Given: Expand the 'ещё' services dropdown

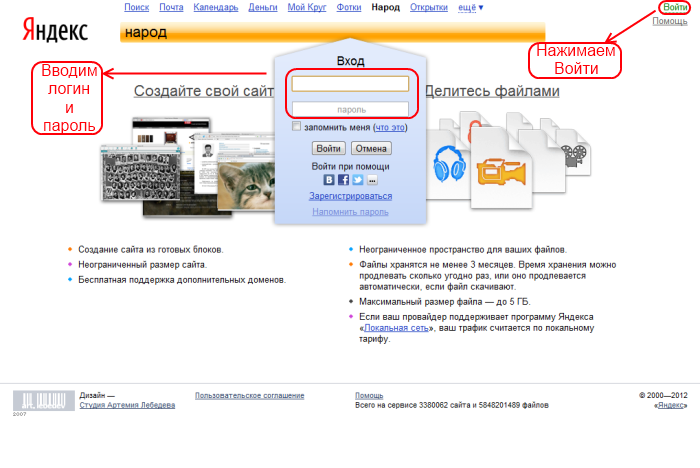Looking at the screenshot, I should pyautogui.click(x=471, y=7).
